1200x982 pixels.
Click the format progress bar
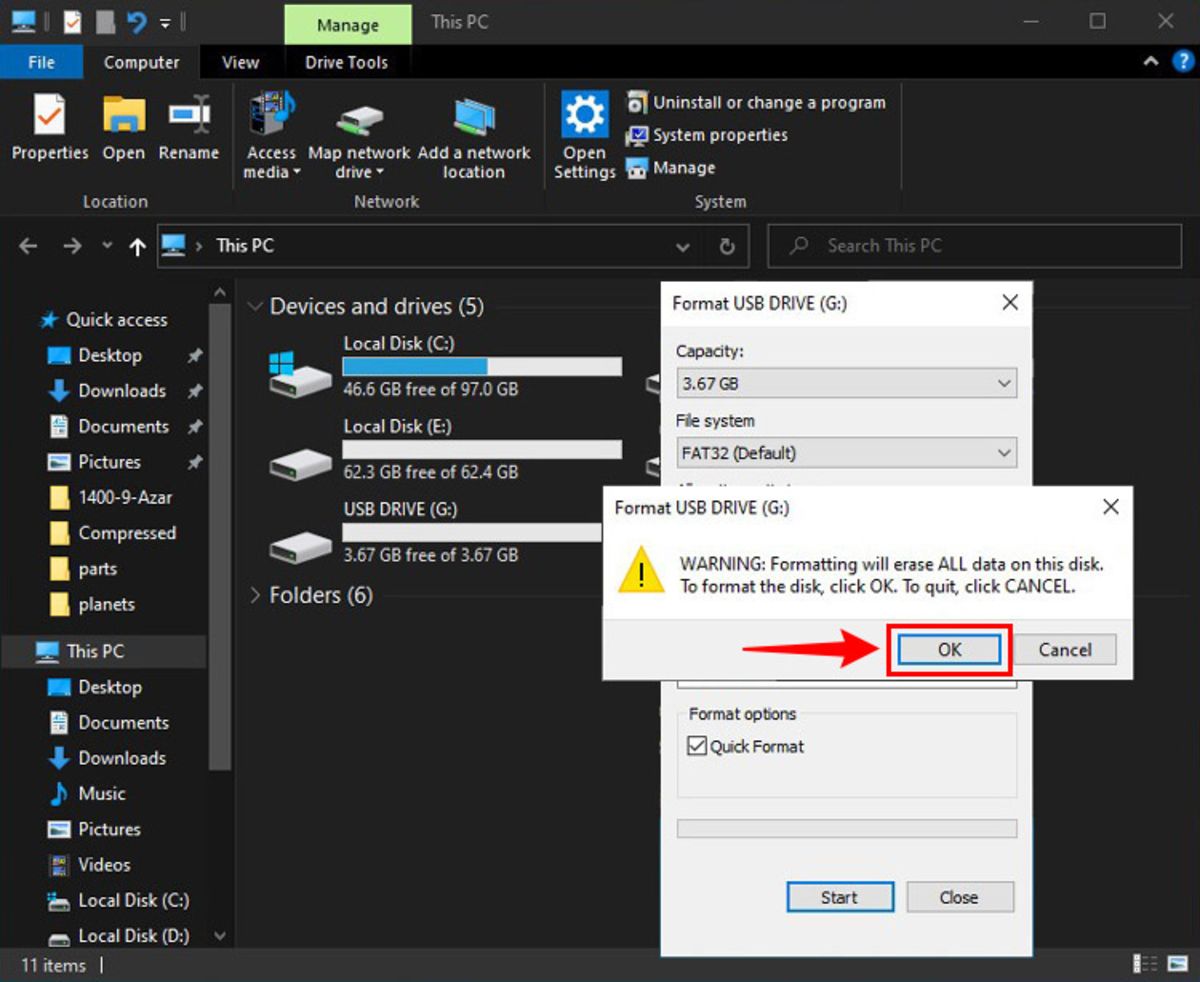(846, 828)
